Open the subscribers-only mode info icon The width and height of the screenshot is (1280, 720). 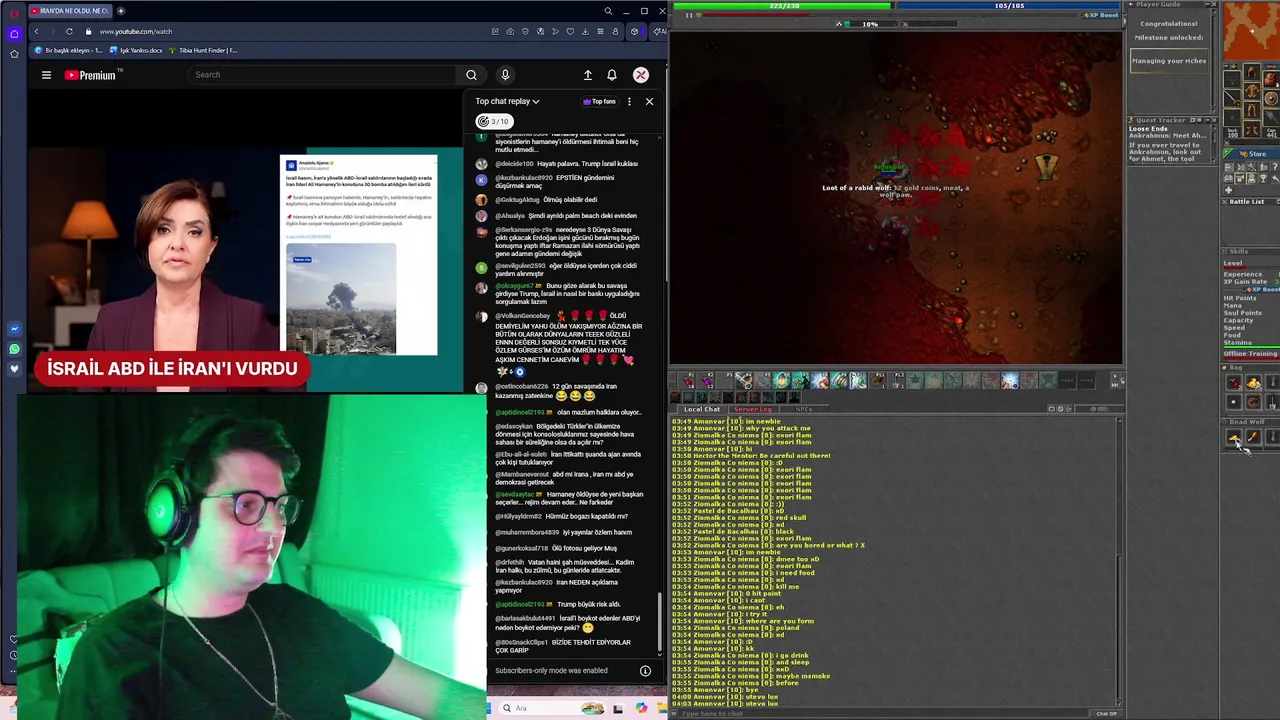tap(645, 671)
